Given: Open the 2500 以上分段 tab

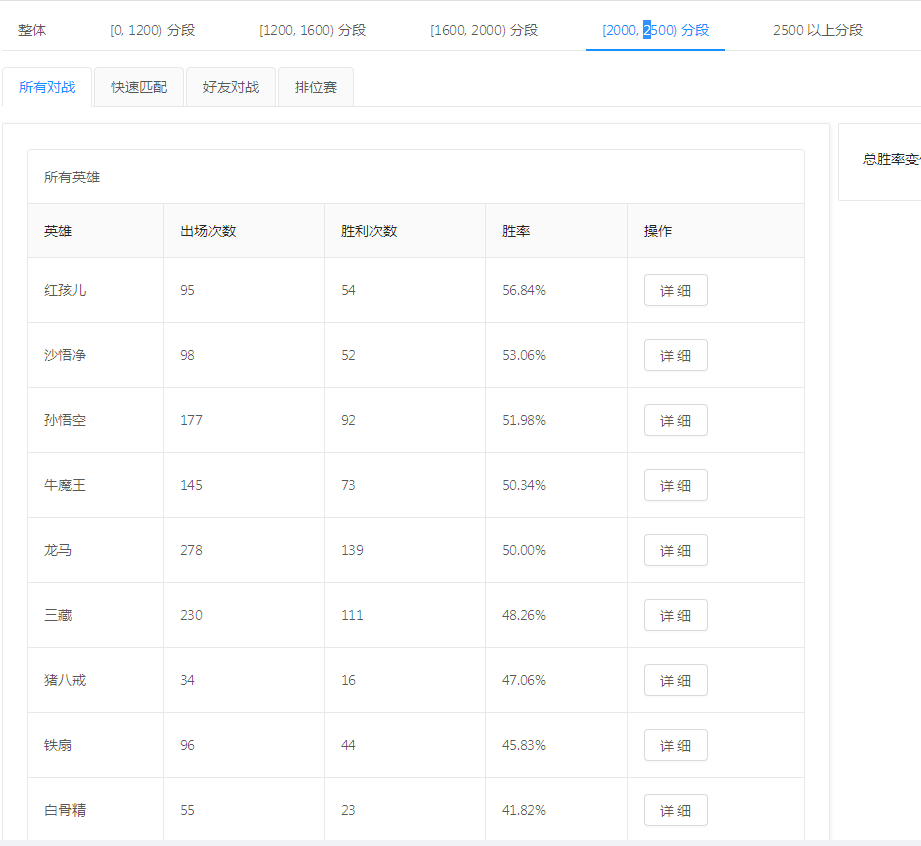Looking at the screenshot, I should click(x=817, y=30).
